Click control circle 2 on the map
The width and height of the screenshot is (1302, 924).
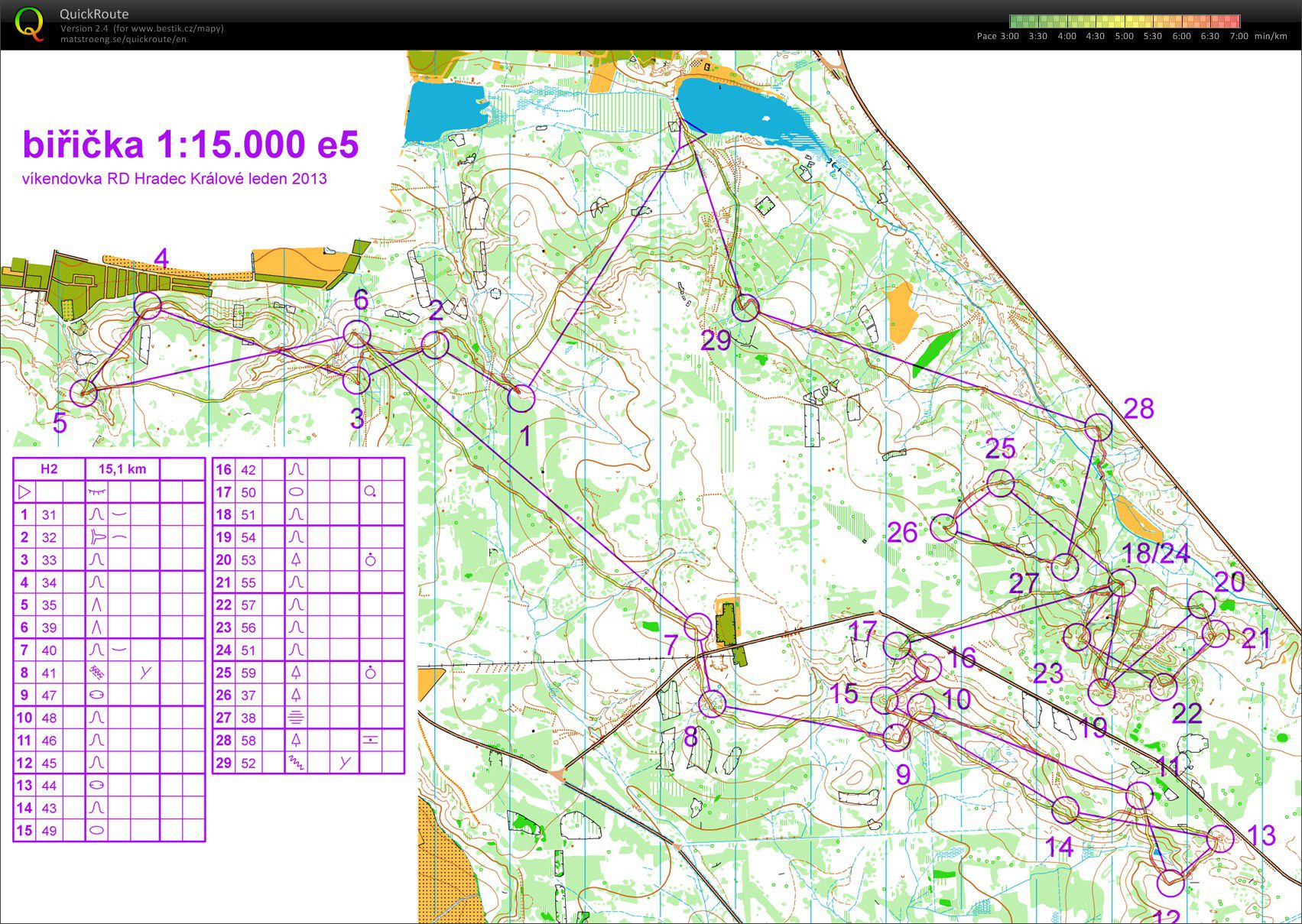tap(434, 345)
